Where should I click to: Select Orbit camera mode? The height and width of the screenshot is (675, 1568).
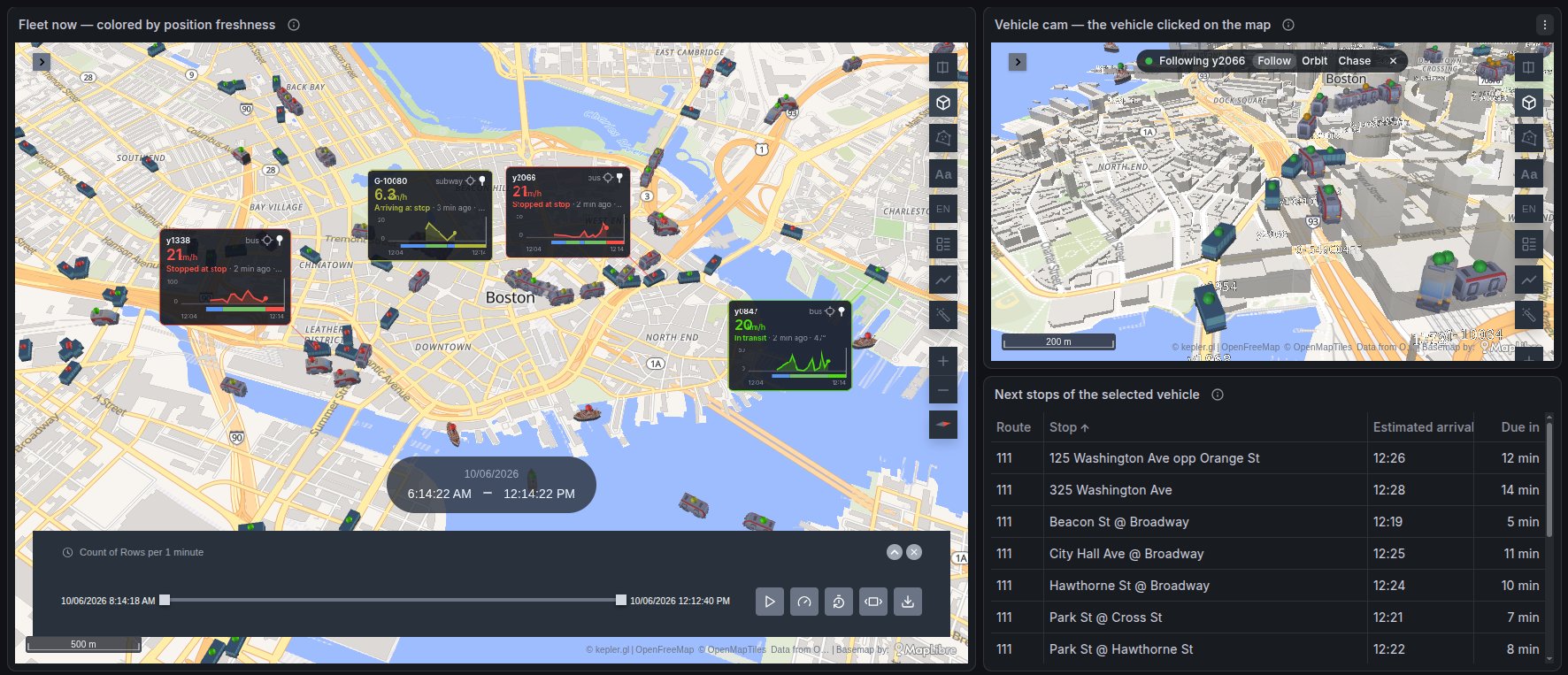tap(1314, 61)
